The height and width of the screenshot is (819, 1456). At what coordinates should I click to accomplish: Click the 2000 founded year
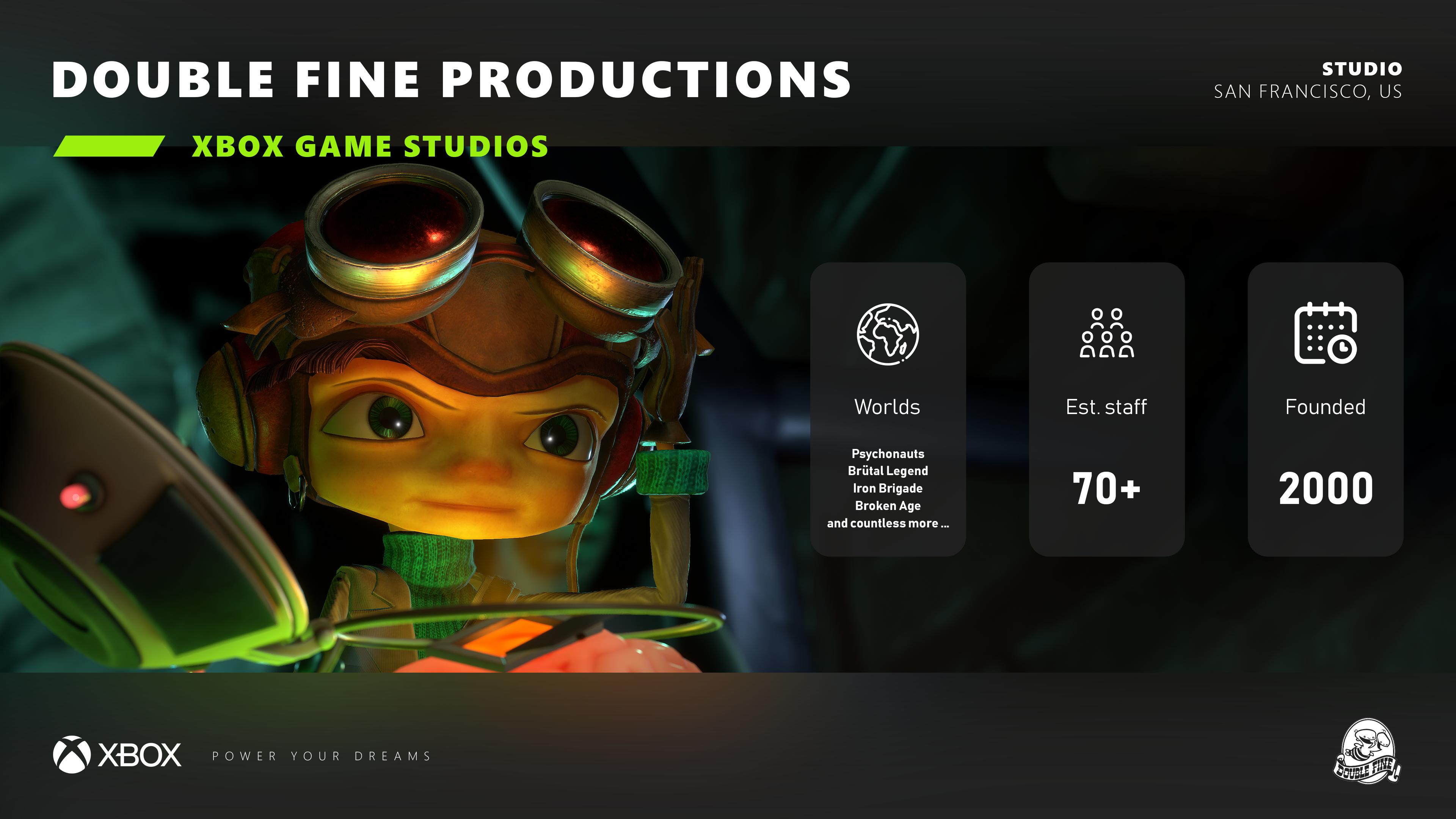click(x=1326, y=488)
